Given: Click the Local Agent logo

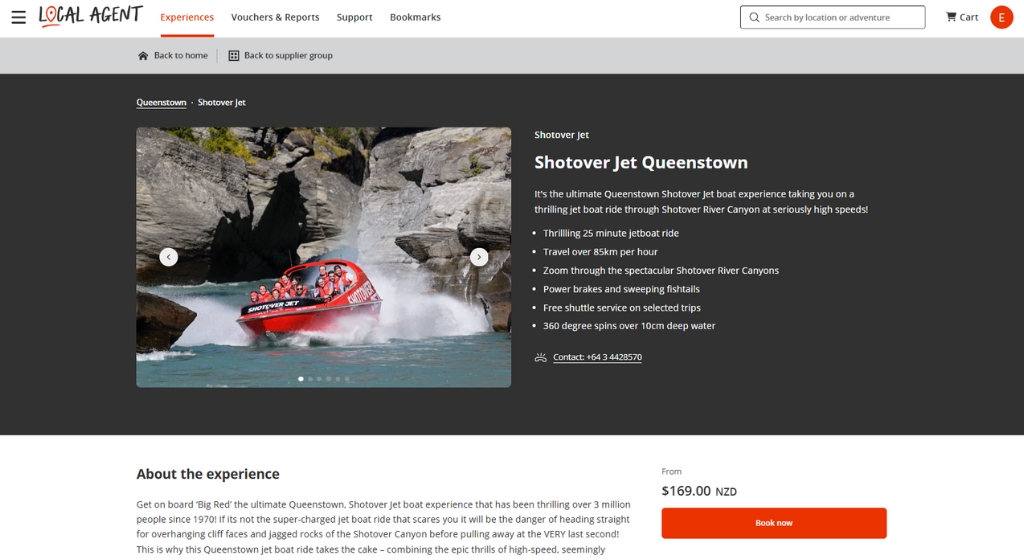Looking at the screenshot, I should (x=90, y=16).
